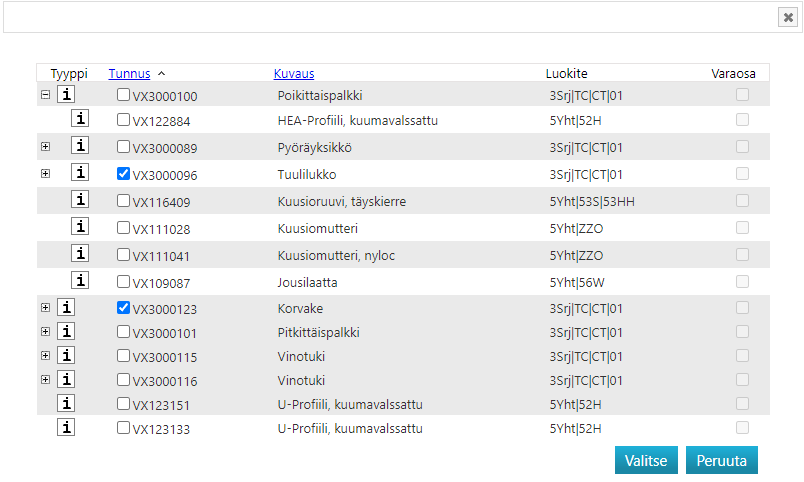Collapse the VX3000100 Poikittaispalkki row
Viewport: 804px width, 482px height.
pyautogui.click(x=45, y=95)
